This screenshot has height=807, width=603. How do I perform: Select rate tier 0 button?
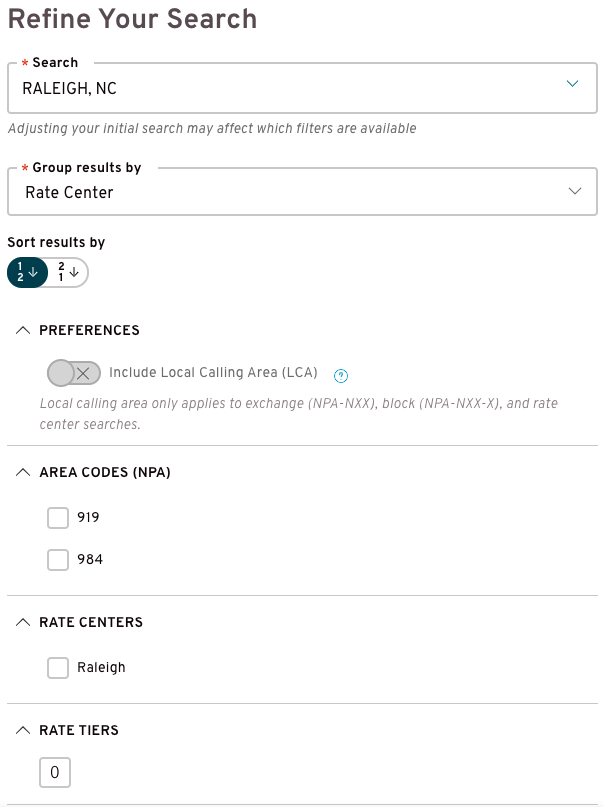[x=55, y=773]
